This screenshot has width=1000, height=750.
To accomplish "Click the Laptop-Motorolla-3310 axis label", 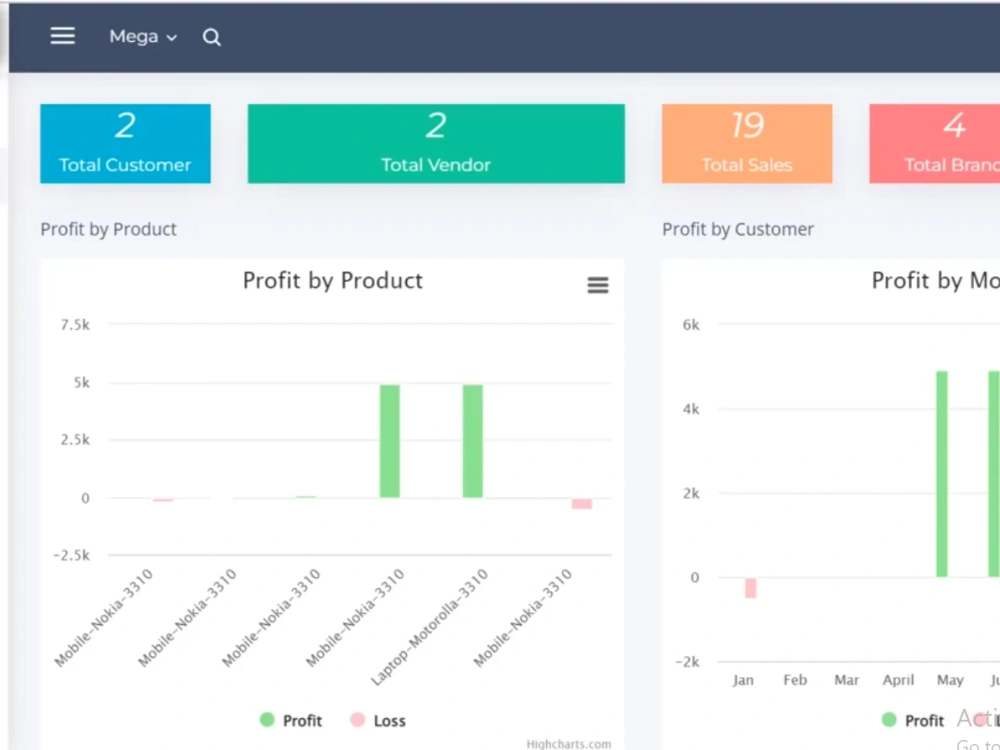I will pyautogui.click(x=429, y=628).
